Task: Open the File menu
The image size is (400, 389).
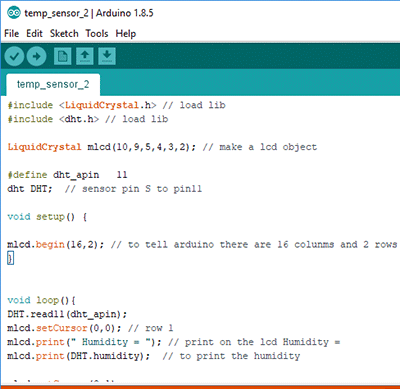Action: click(11, 34)
